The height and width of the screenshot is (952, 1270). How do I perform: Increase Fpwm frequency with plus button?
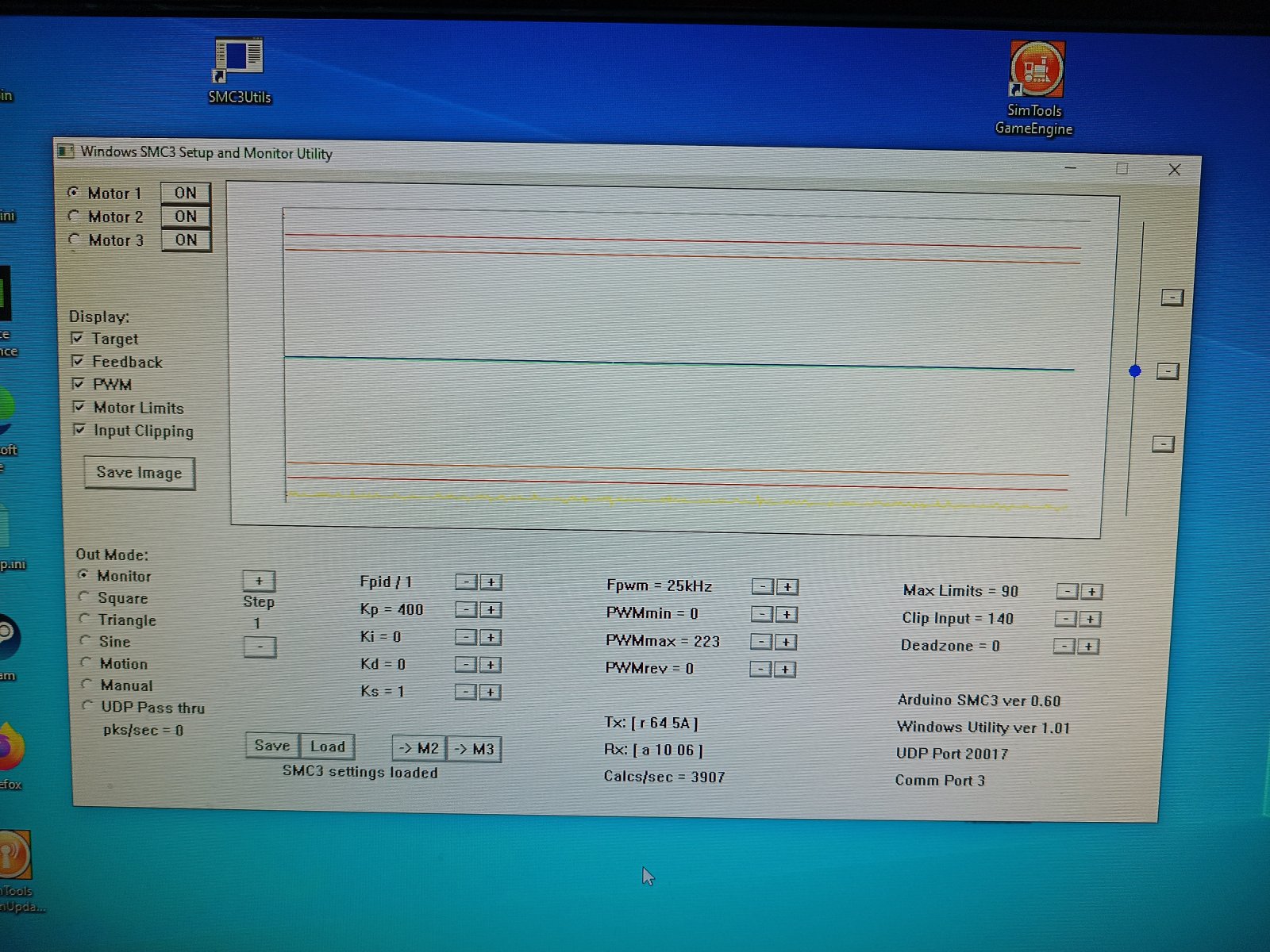[787, 587]
